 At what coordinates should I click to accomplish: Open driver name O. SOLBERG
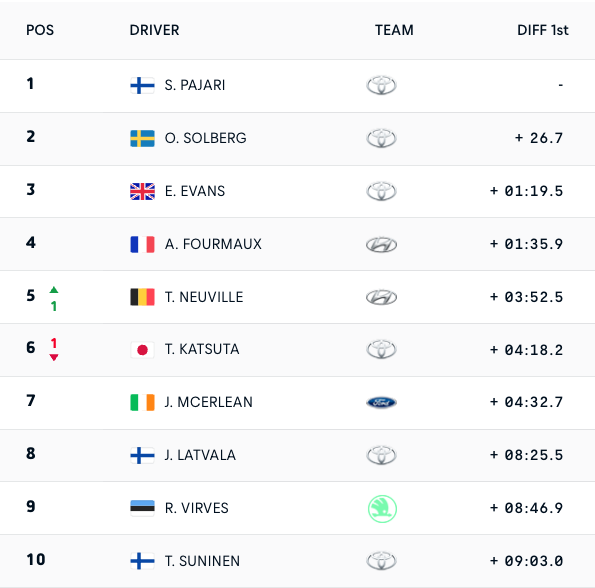point(205,138)
